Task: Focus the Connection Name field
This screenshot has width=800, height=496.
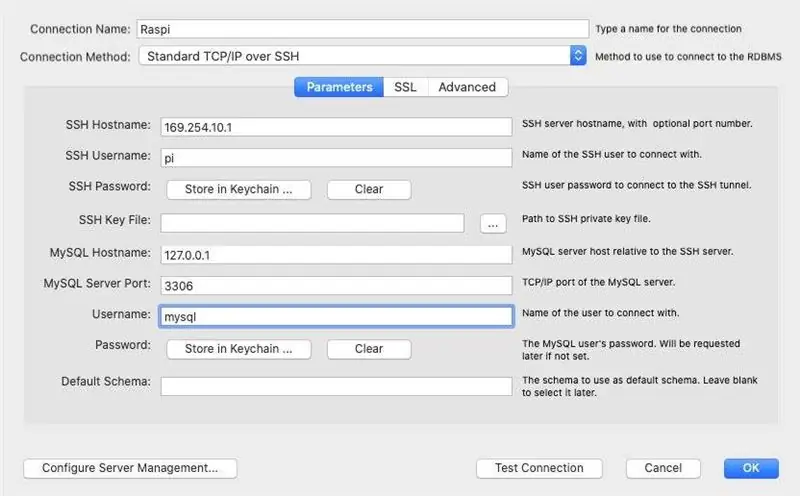Action: click(363, 29)
